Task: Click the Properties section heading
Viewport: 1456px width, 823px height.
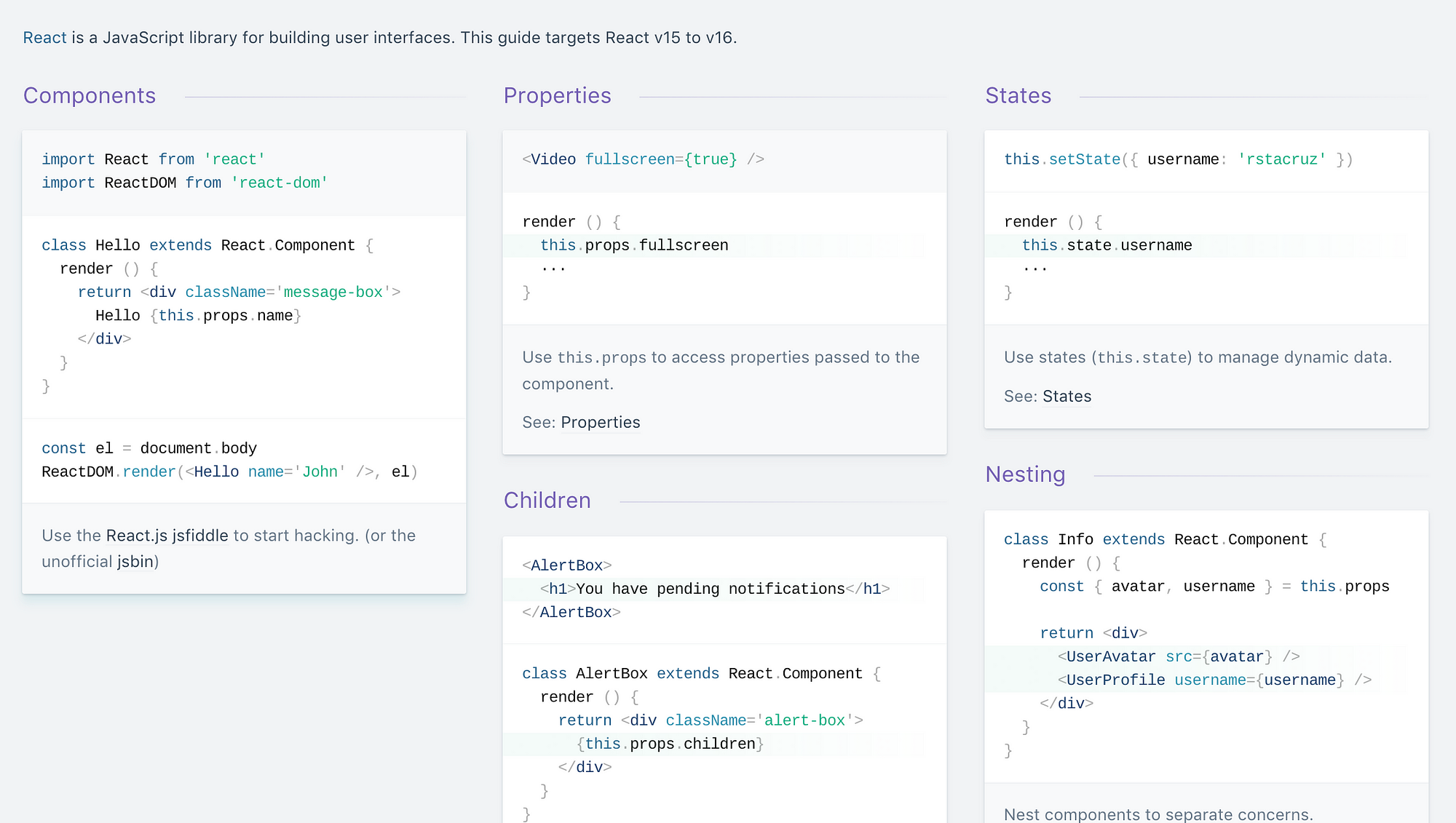Action: pos(557,96)
